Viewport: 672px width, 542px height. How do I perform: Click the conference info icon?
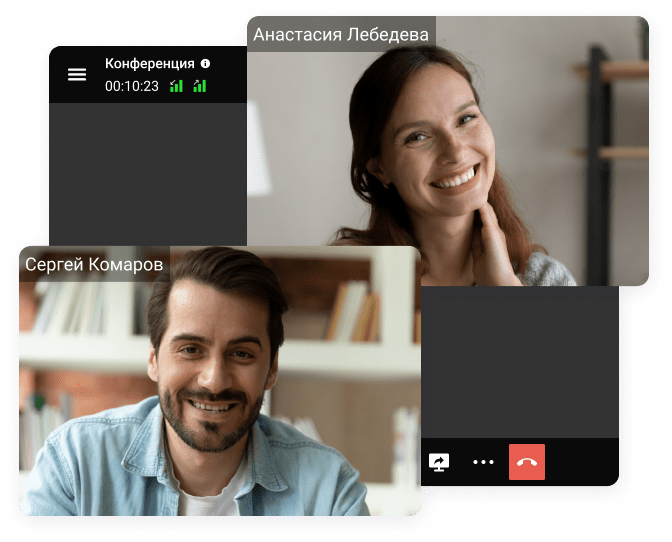tap(205, 64)
